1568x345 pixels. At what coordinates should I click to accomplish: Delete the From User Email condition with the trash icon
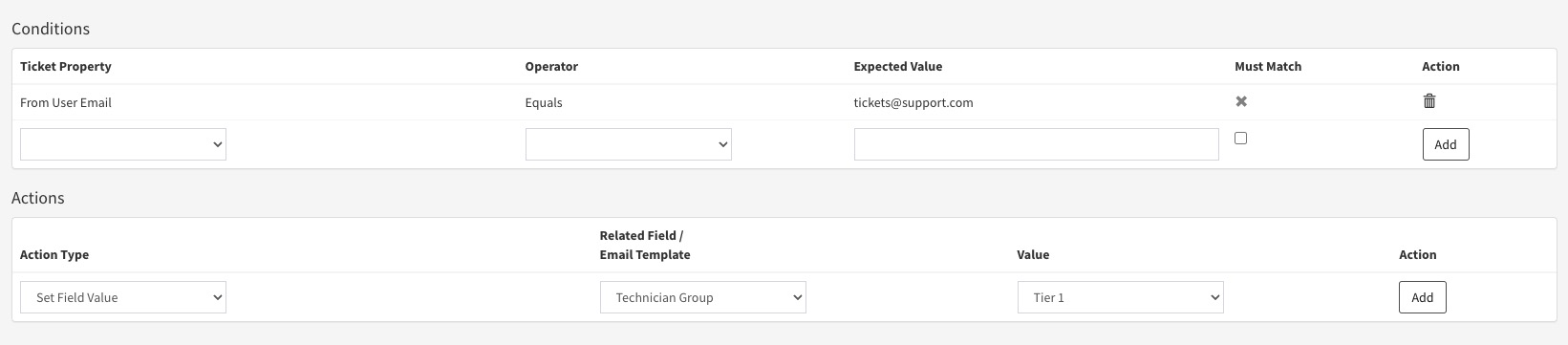1429,101
